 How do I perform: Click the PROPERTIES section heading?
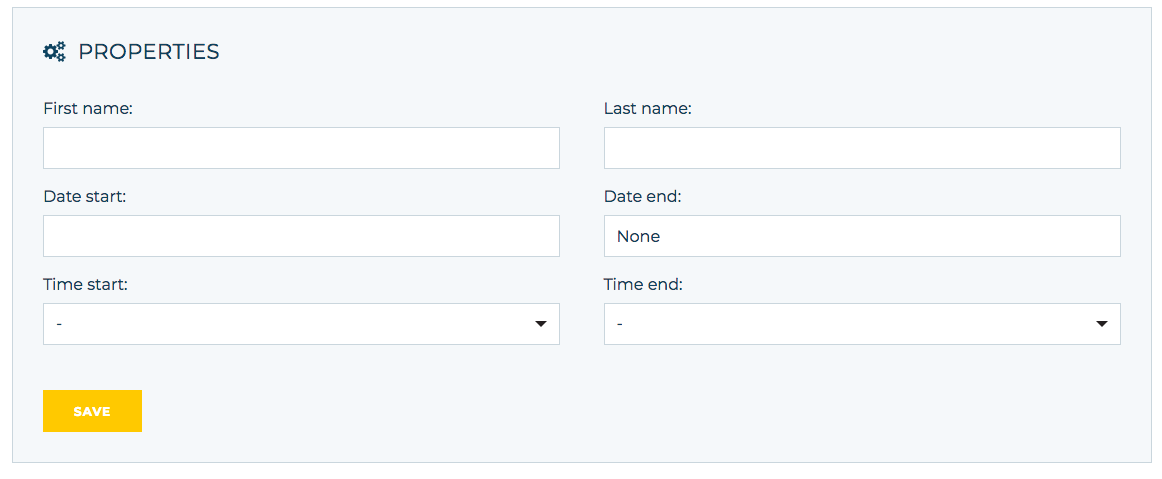[149, 52]
